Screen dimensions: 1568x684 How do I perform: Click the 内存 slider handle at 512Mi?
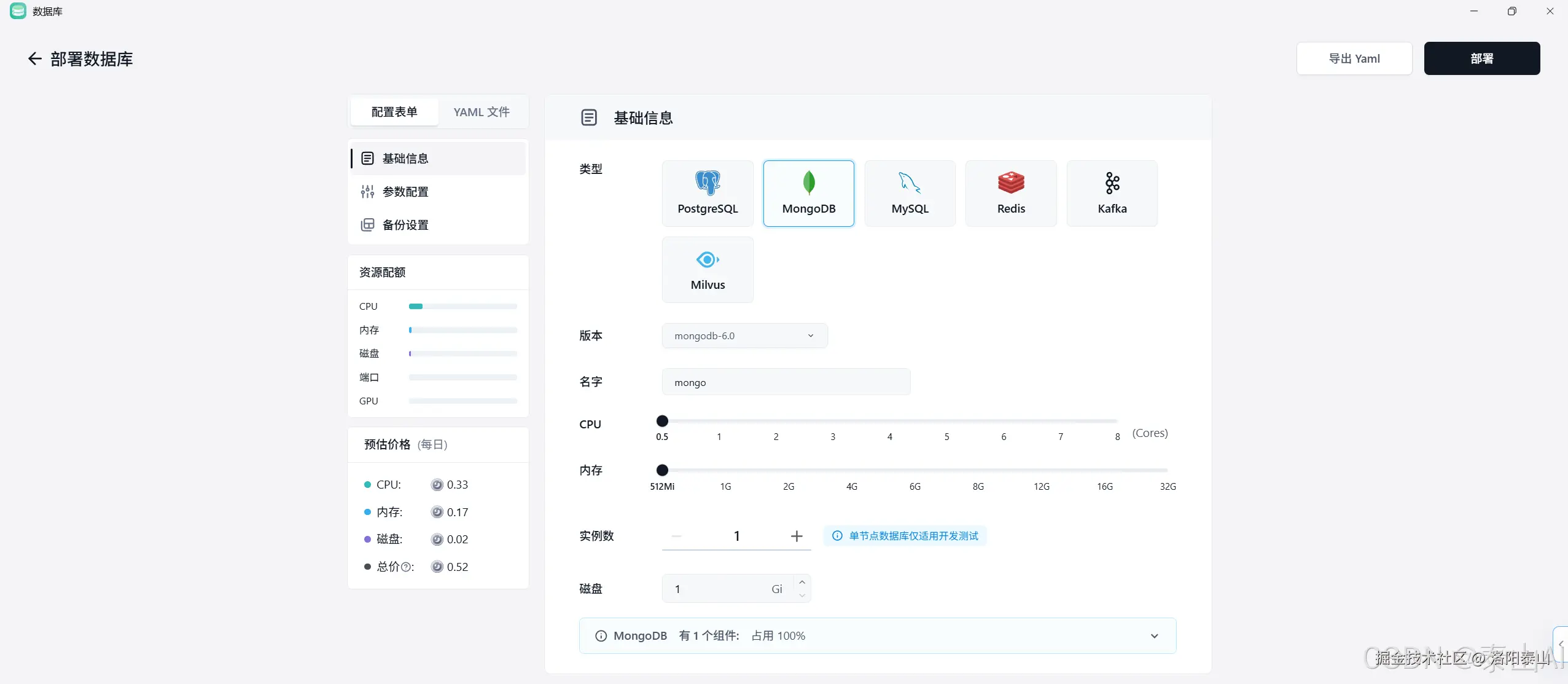pos(662,470)
